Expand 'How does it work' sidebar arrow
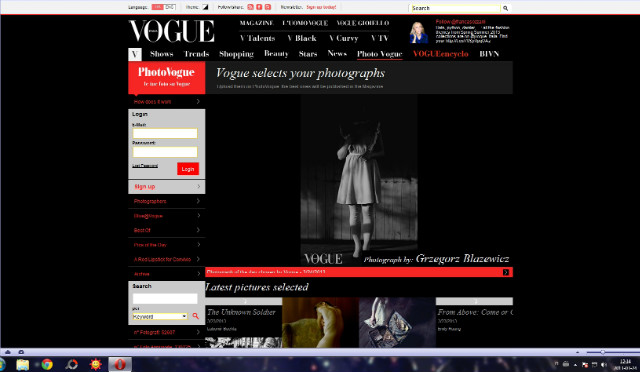This screenshot has height=372, width=640. [198, 101]
